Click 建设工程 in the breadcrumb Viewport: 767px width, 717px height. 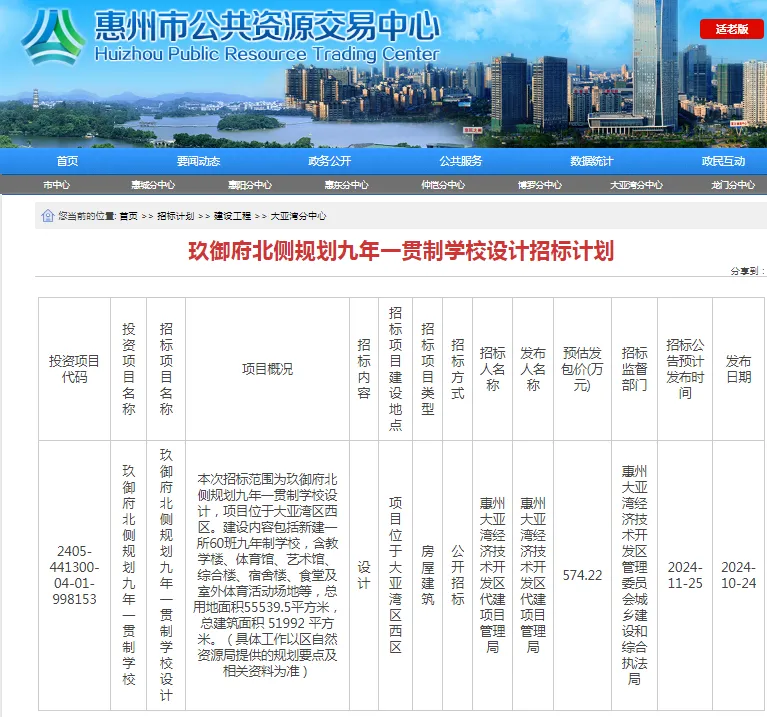pos(232,216)
